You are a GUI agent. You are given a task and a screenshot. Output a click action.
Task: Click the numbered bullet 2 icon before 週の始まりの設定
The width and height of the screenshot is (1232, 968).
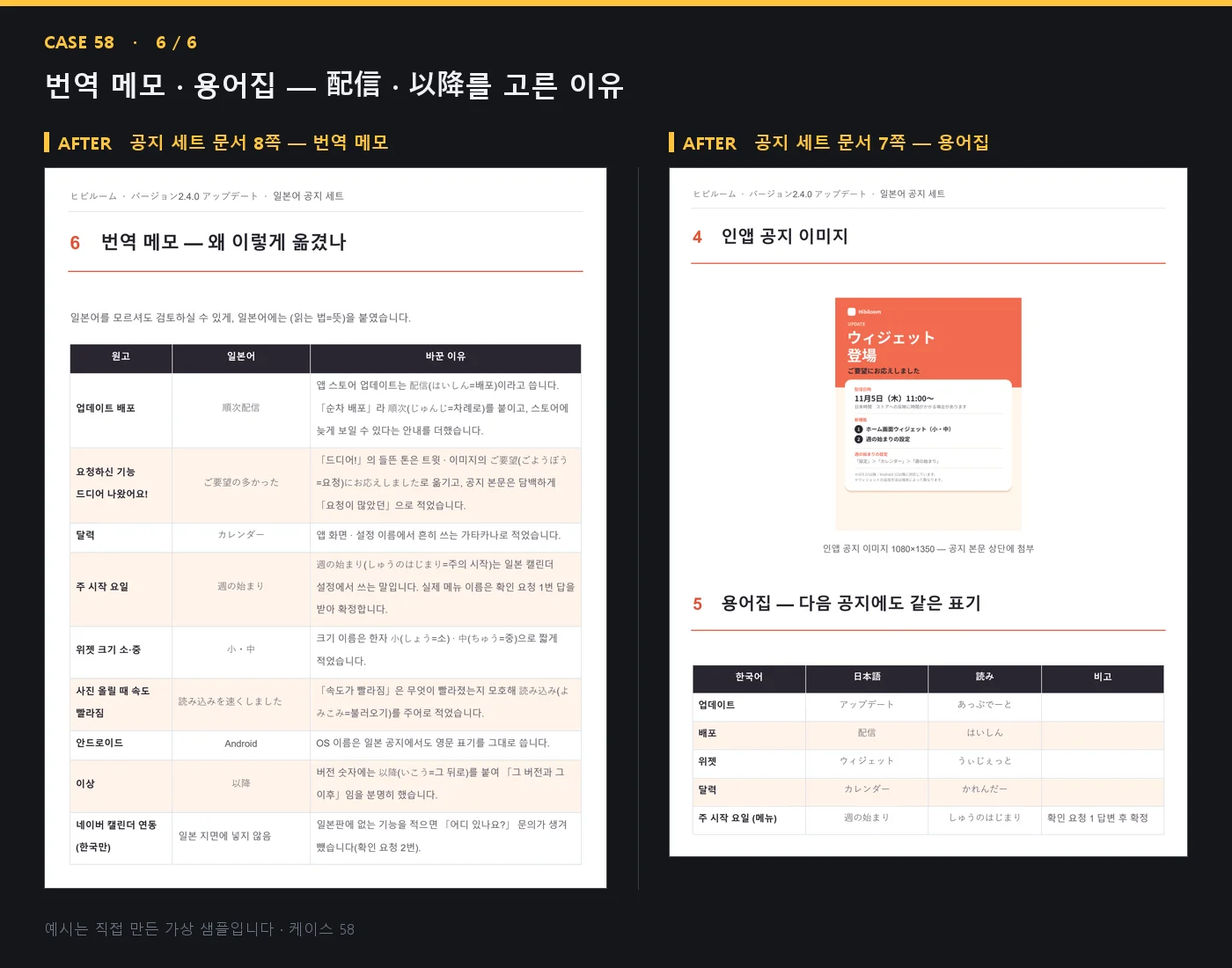(x=859, y=439)
